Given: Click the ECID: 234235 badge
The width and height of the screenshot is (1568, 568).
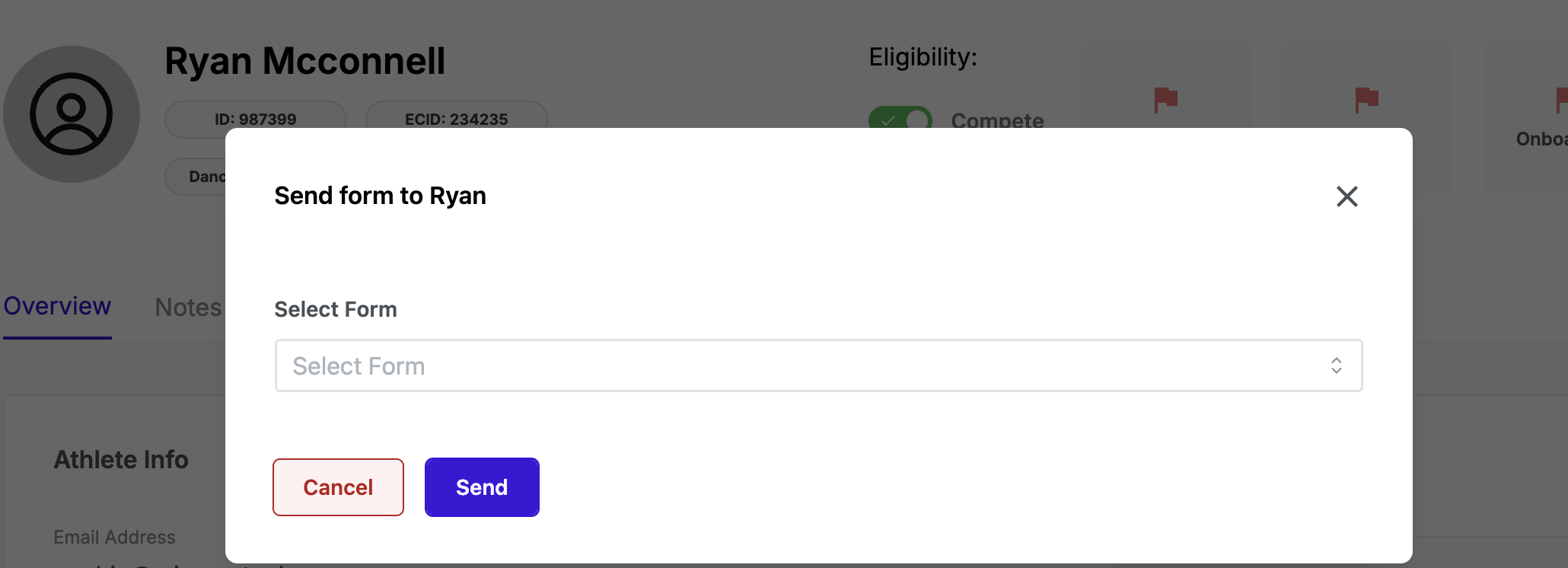Looking at the screenshot, I should click(x=456, y=119).
